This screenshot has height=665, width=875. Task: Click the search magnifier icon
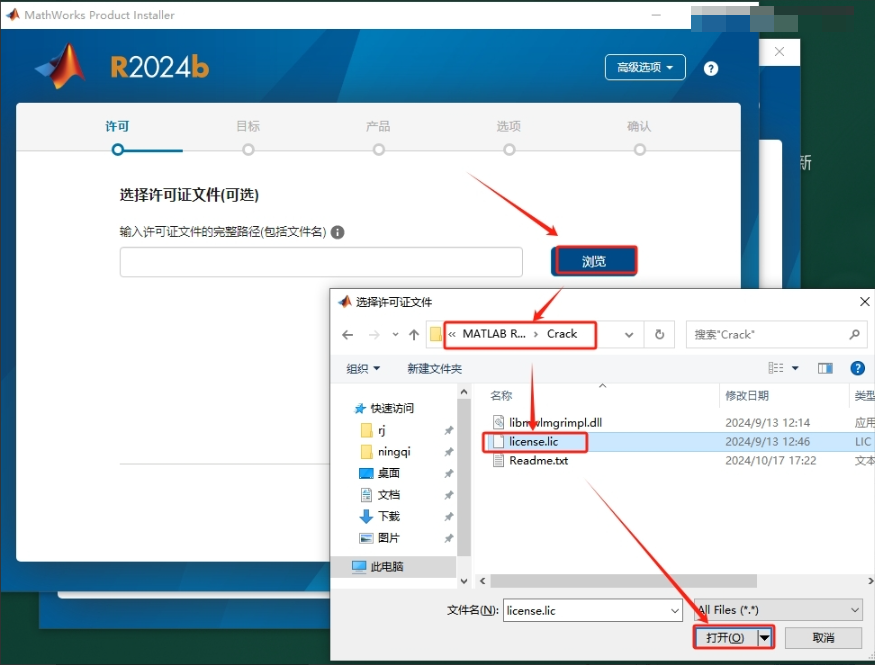point(854,335)
